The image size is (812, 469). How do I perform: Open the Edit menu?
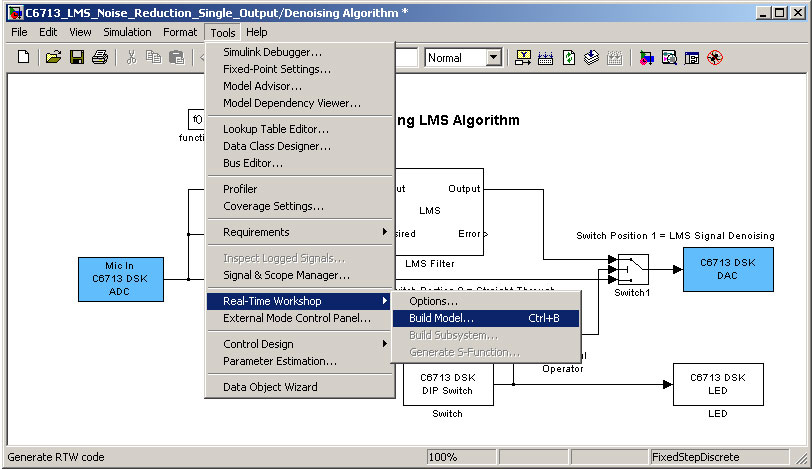pyautogui.click(x=48, y=32)
